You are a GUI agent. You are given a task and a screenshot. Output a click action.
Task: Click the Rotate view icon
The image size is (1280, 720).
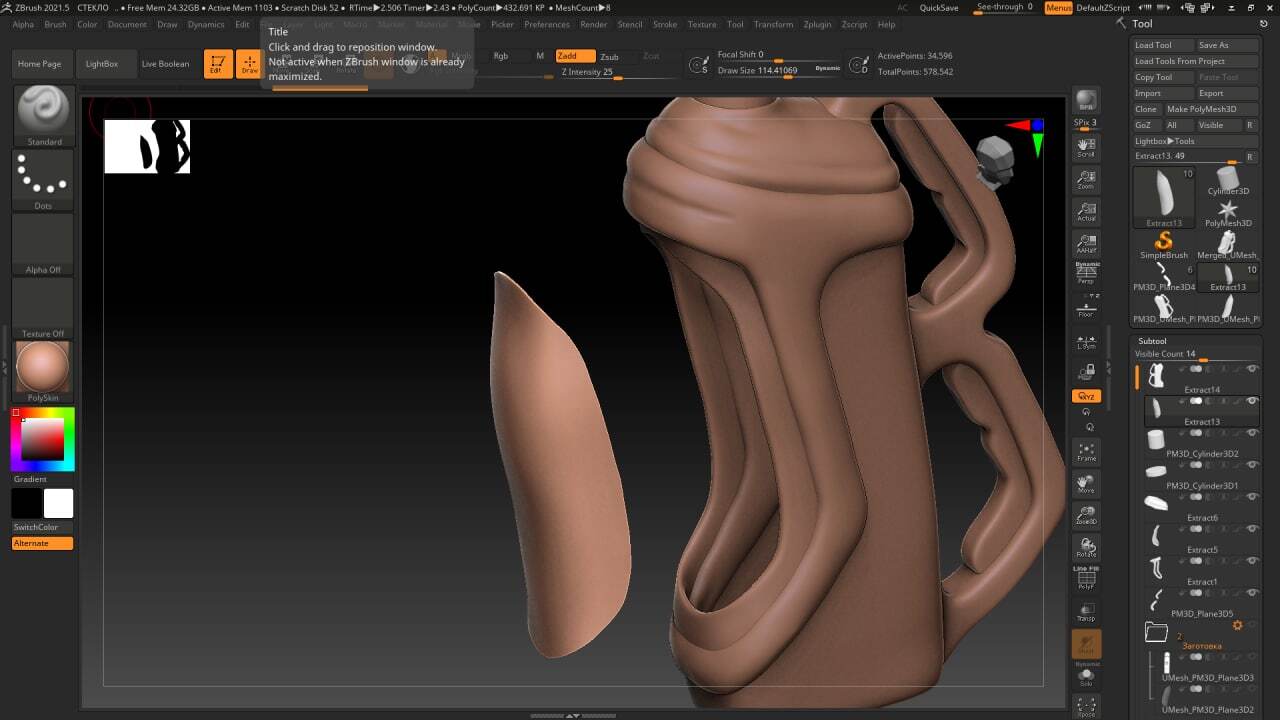tap(1086, 548)
